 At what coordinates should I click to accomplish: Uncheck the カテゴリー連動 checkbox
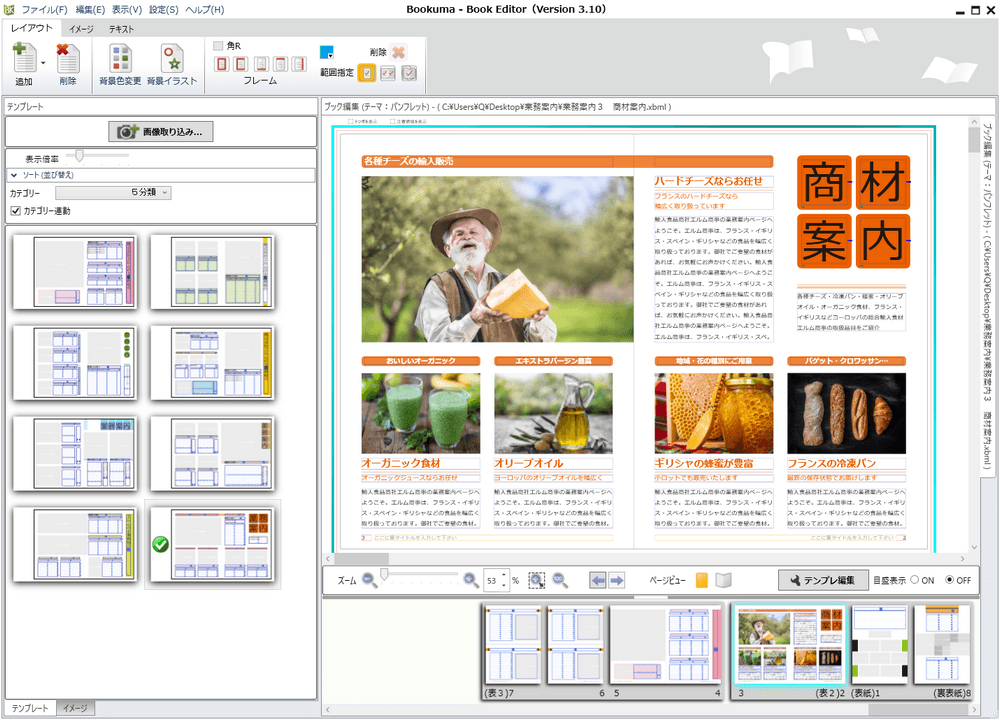coord(15,211)
